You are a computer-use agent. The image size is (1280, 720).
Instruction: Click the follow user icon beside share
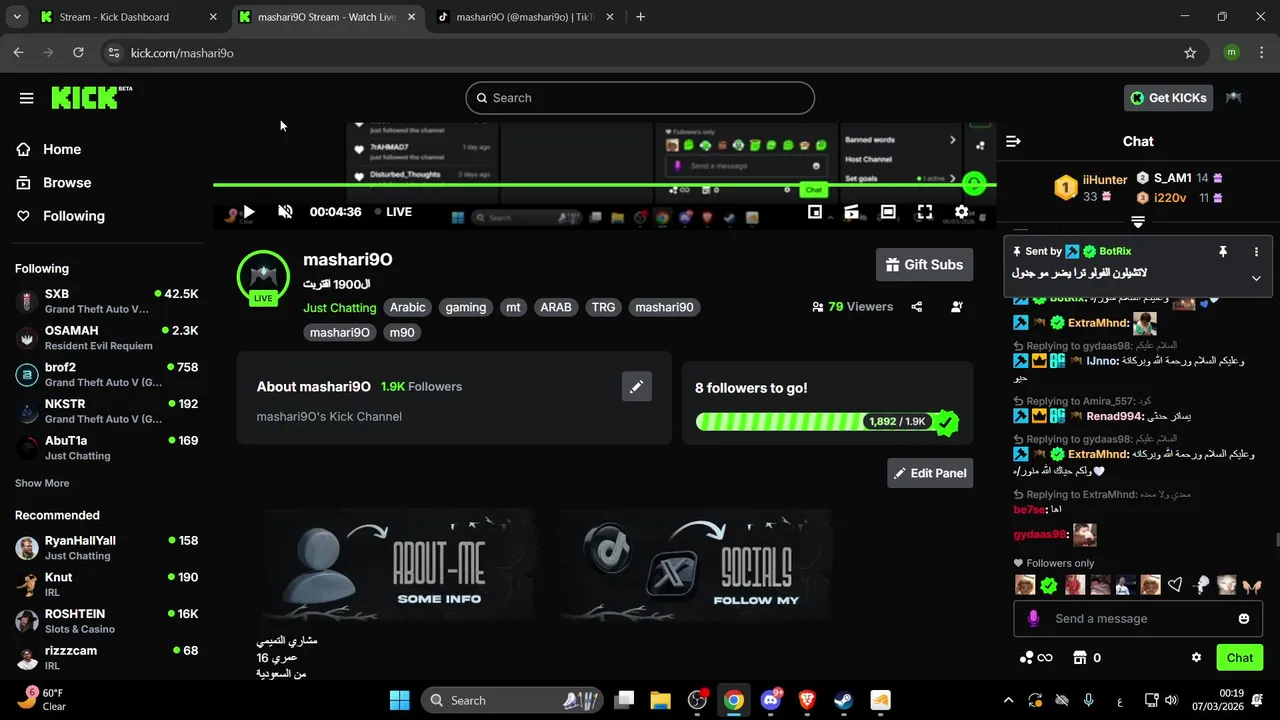[x=958, y=307]
